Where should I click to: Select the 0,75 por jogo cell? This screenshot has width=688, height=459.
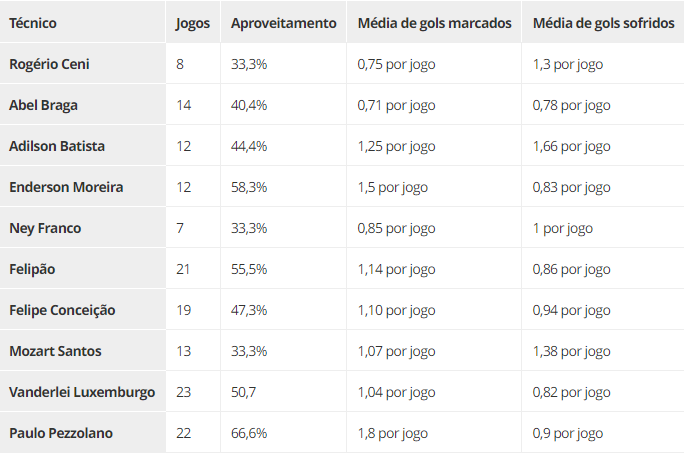(x=396, y=64)
